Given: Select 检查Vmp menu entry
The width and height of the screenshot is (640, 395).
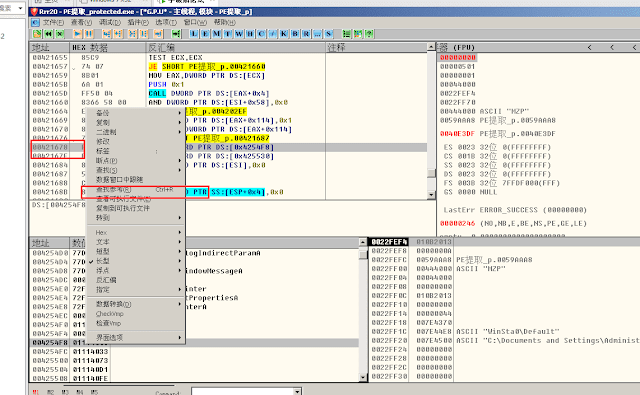Looking at the screenshot, I should pos(136,323).
